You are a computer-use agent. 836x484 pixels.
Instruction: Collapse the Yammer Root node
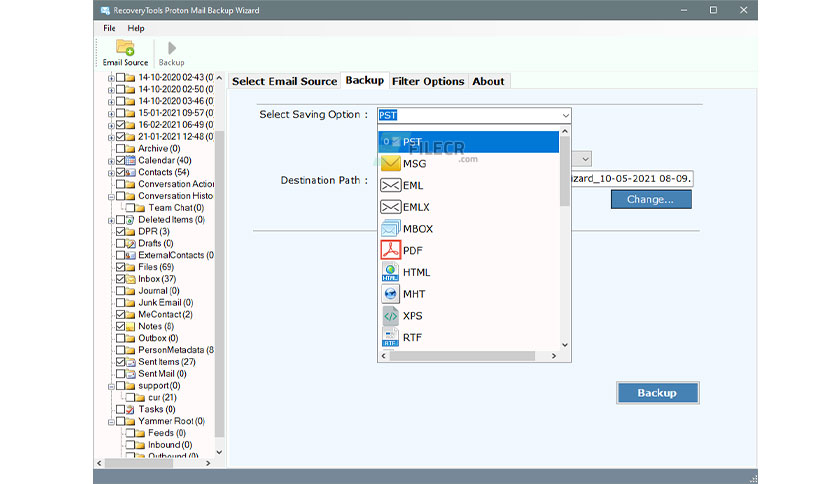[x=111, y=422]
